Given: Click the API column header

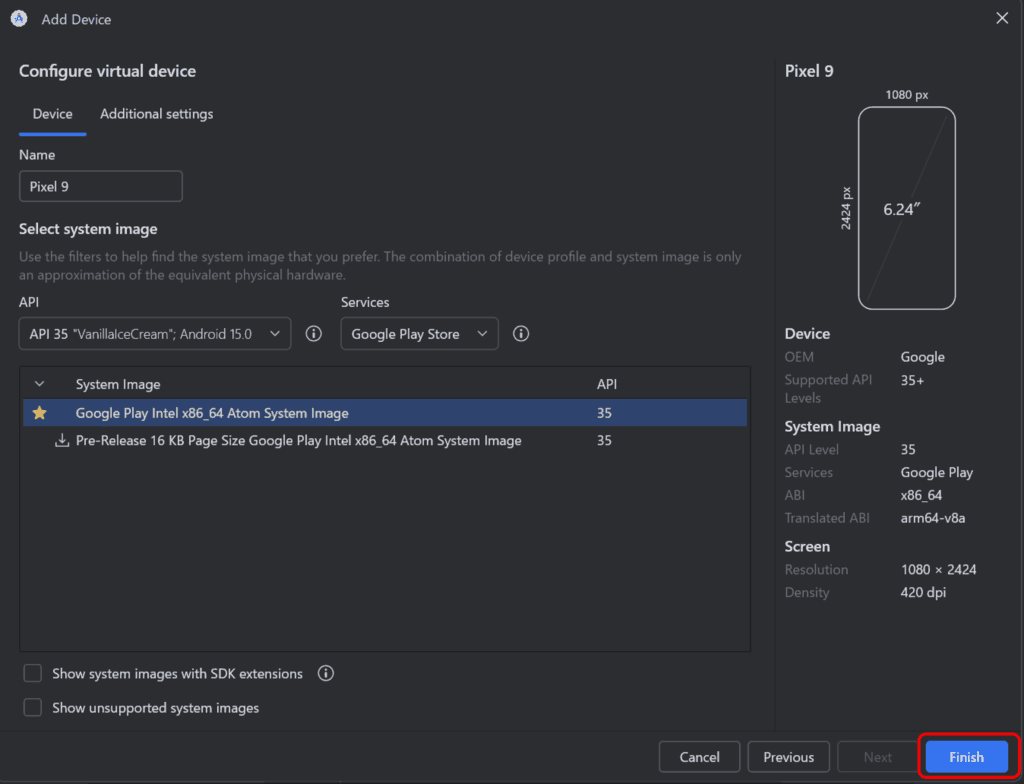Looking at the screenshot, I should pos(607,384).
